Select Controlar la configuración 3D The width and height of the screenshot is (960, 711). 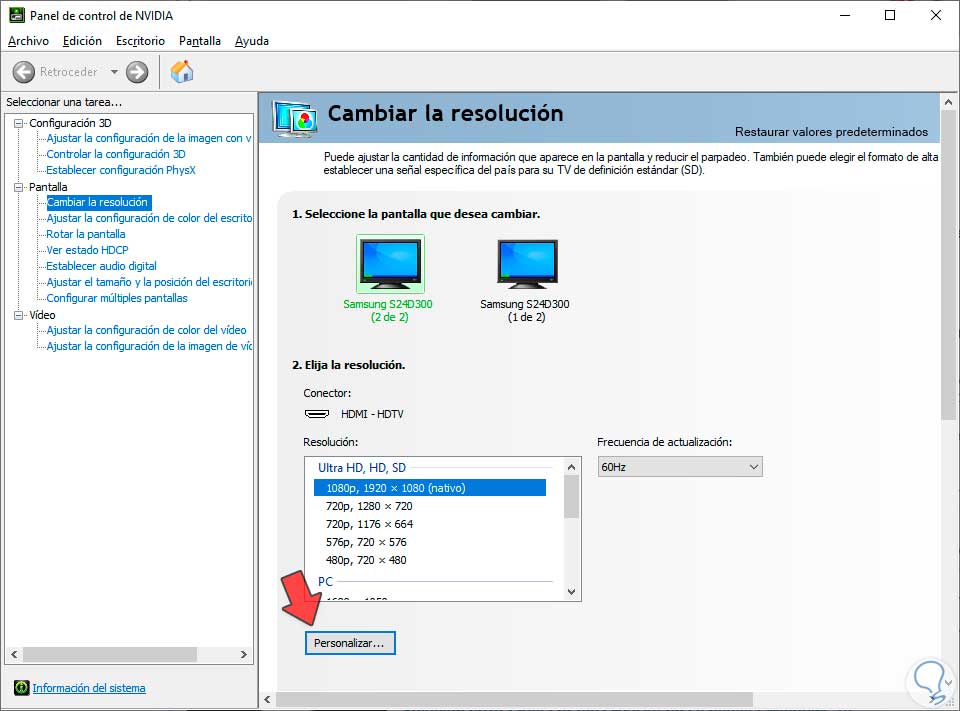[x=116, y=154]
